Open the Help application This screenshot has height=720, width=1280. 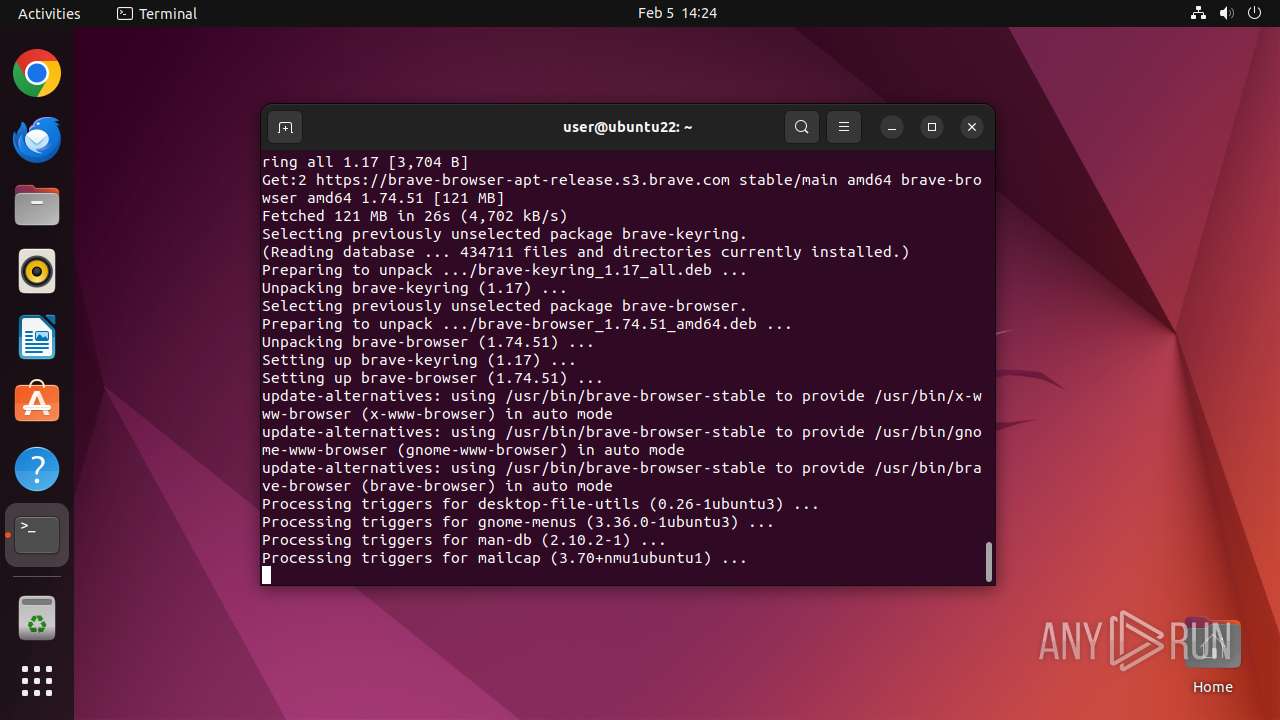37,469
